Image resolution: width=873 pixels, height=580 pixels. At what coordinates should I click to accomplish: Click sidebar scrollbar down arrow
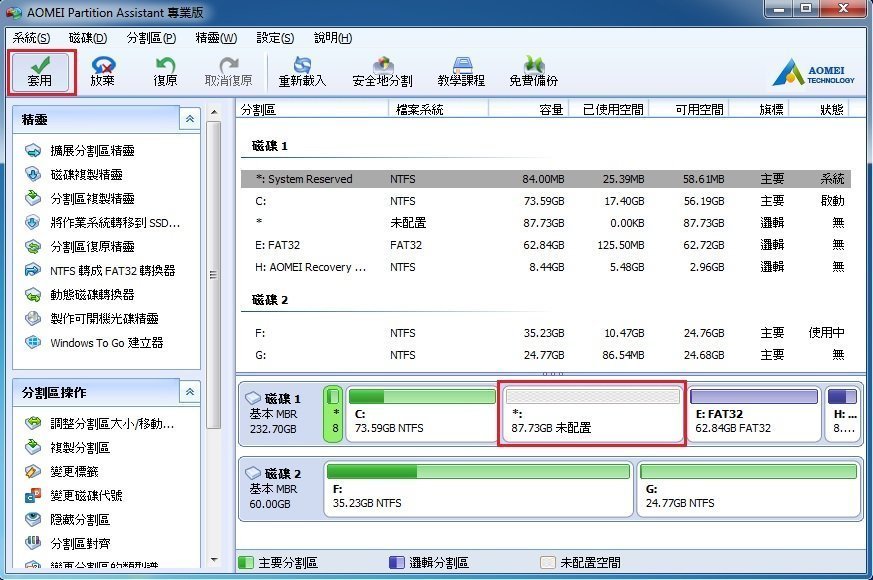tap(214, 560)
